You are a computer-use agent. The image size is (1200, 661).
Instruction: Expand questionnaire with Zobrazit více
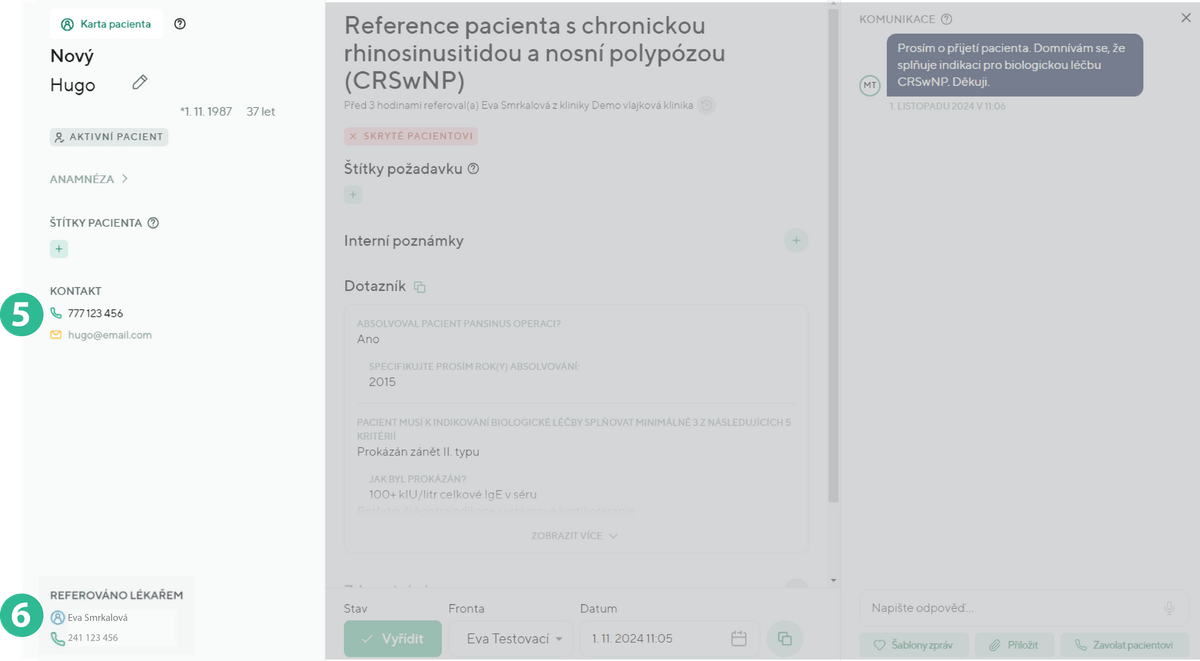[x=575, y=536]
